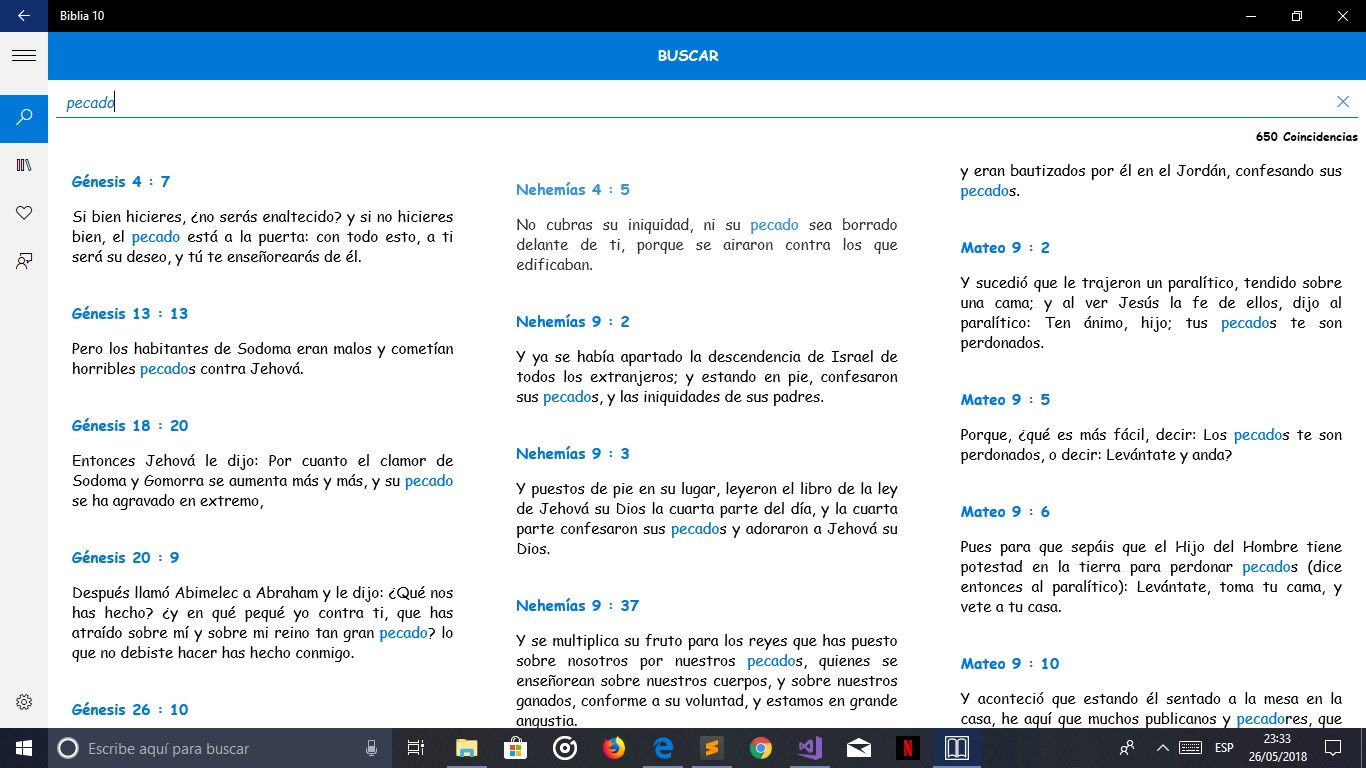Click the taskbar search box Escribe aquí para buscar
Image resolution: width=1366 pixels, height=768 pixels.
tap(220, 748)
